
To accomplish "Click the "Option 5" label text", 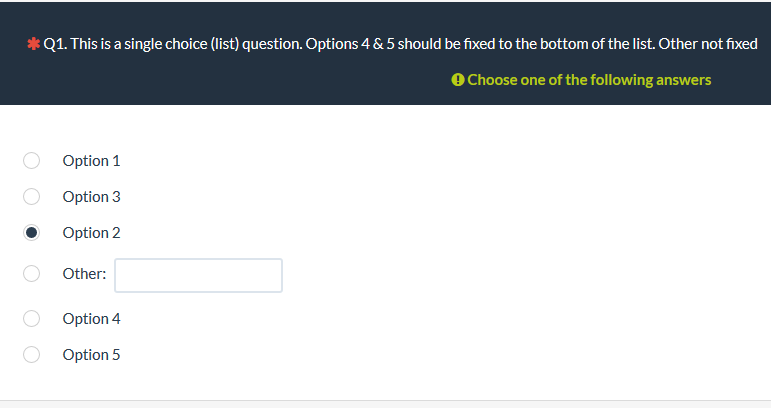I will pos(91,354).
